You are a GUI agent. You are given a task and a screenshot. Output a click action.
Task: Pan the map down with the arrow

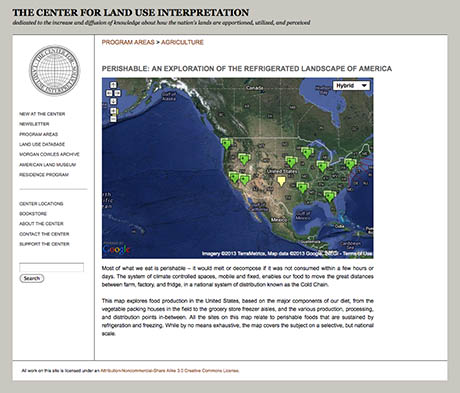coord(113,101)
